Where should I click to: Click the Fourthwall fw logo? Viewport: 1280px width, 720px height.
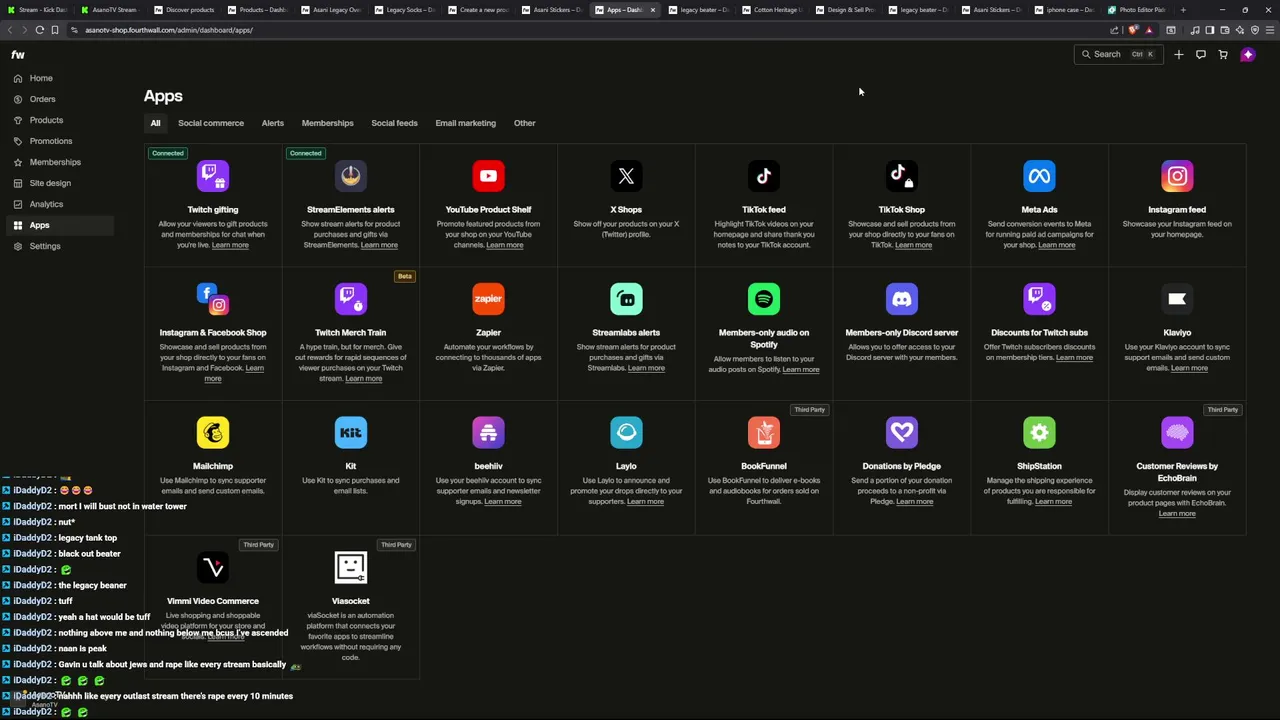(18, 54)
